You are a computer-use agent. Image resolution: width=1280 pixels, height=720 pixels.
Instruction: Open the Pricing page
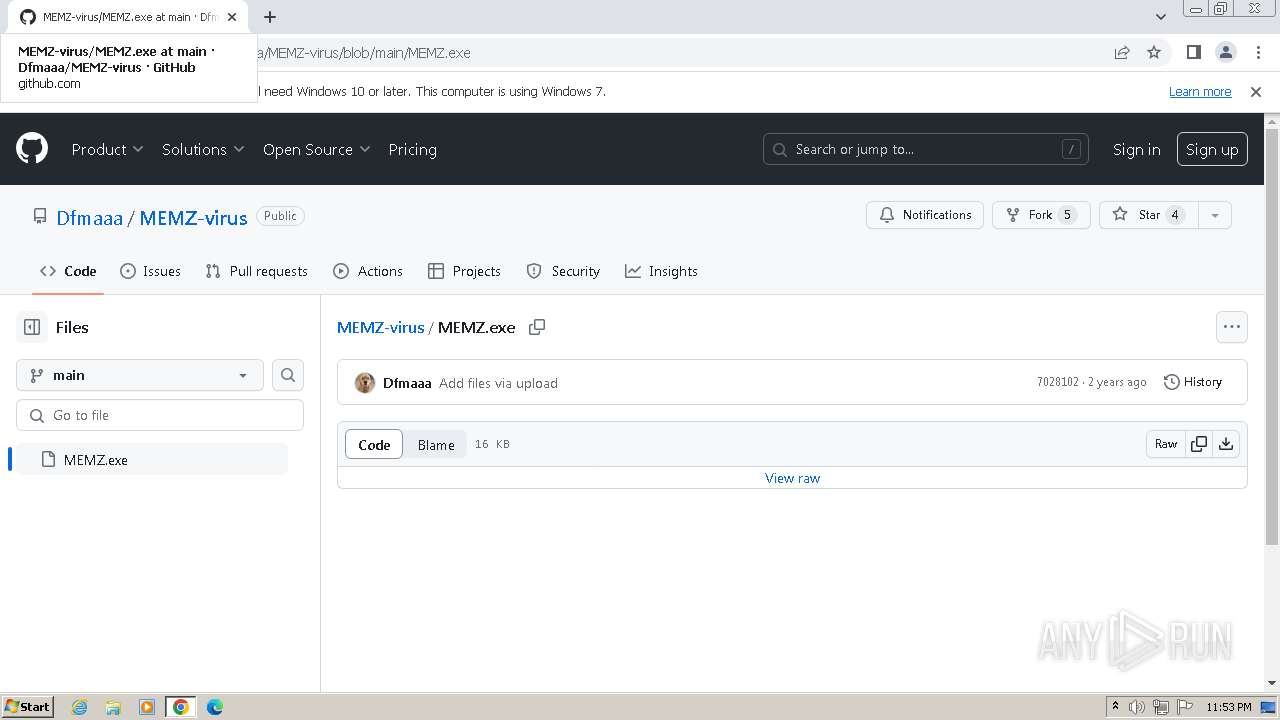(412, 149)
